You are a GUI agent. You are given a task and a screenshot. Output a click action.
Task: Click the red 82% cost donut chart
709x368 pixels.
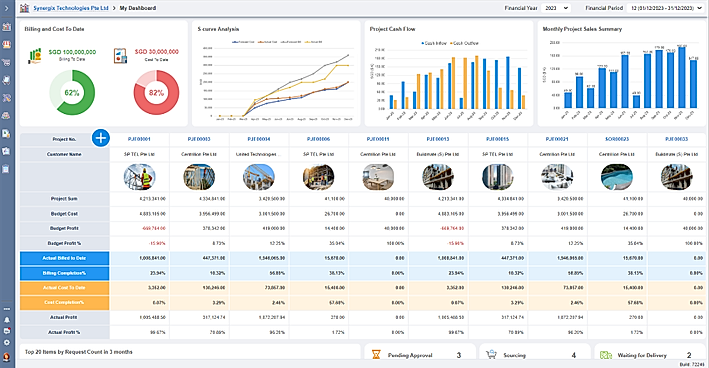pyautogui.click(x=156, y=93)
